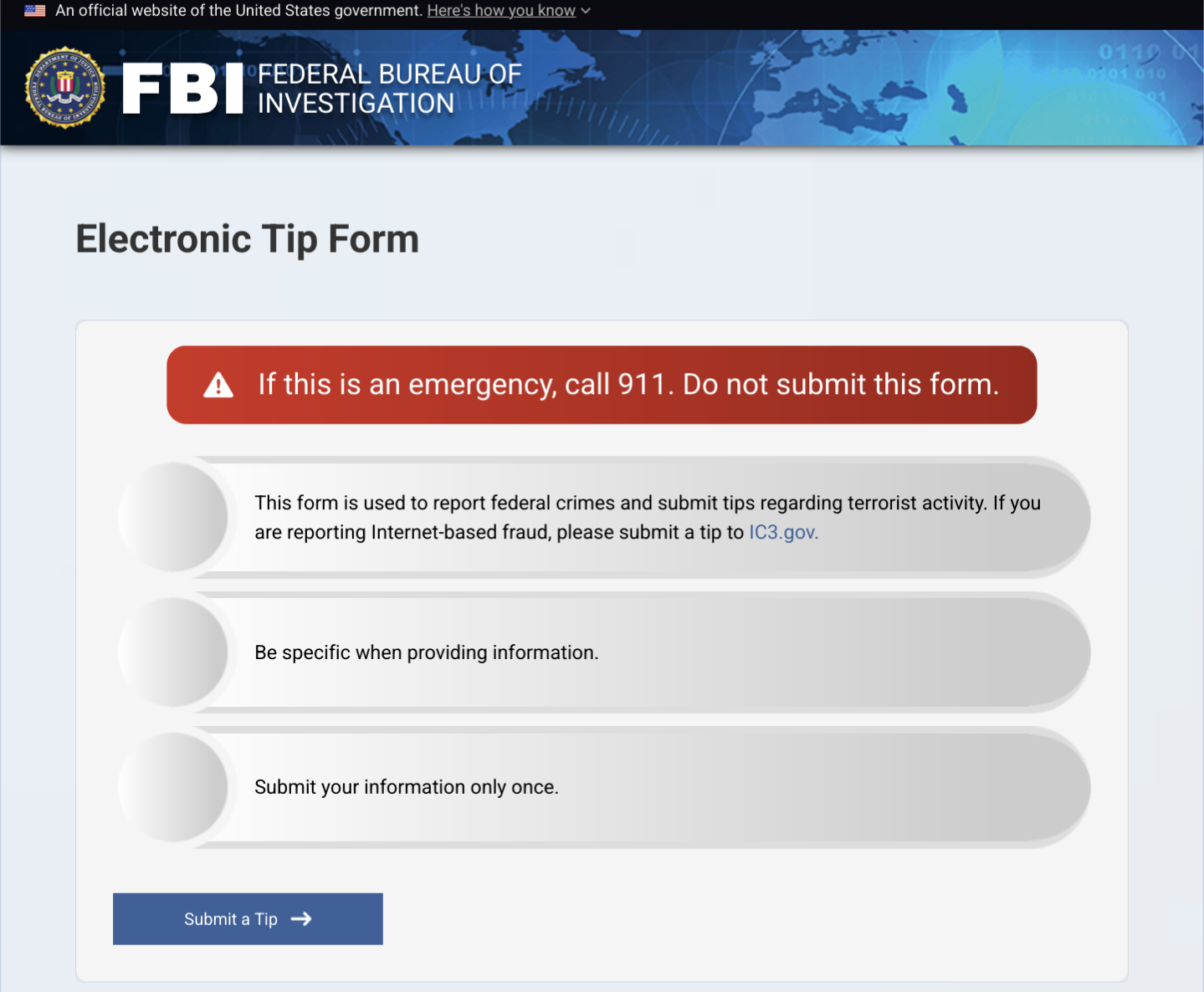Expand the chevron beside "Here's how you know"

point(586,11)
